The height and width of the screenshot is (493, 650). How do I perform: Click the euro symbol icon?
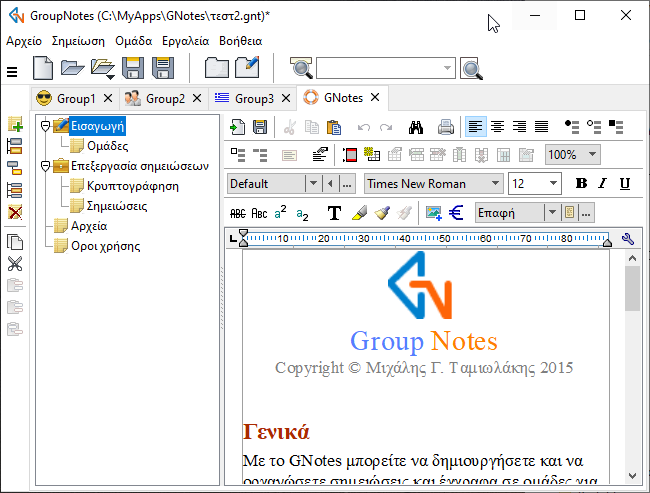456,213
